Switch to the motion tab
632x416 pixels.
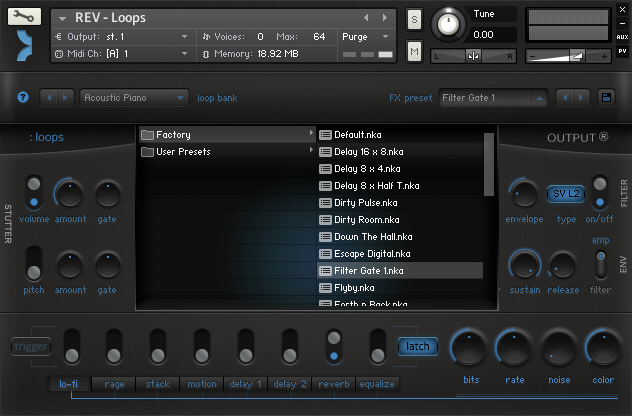pos(202,384)
